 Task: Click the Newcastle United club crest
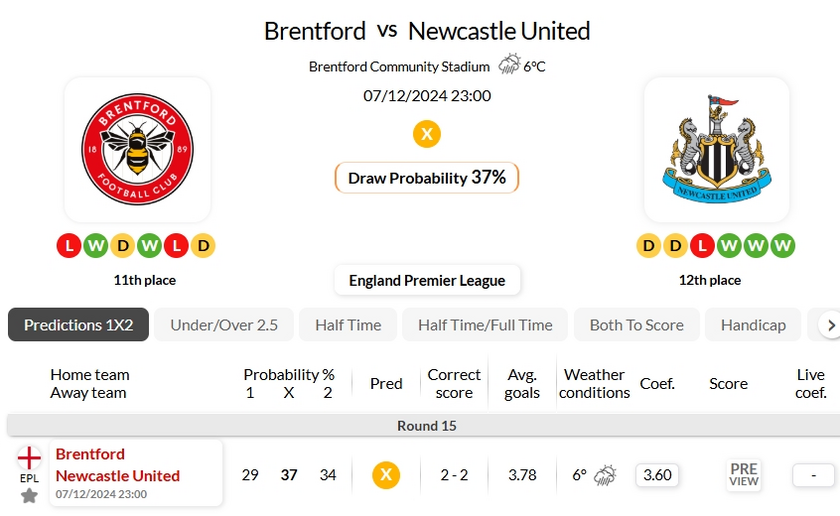716,150
